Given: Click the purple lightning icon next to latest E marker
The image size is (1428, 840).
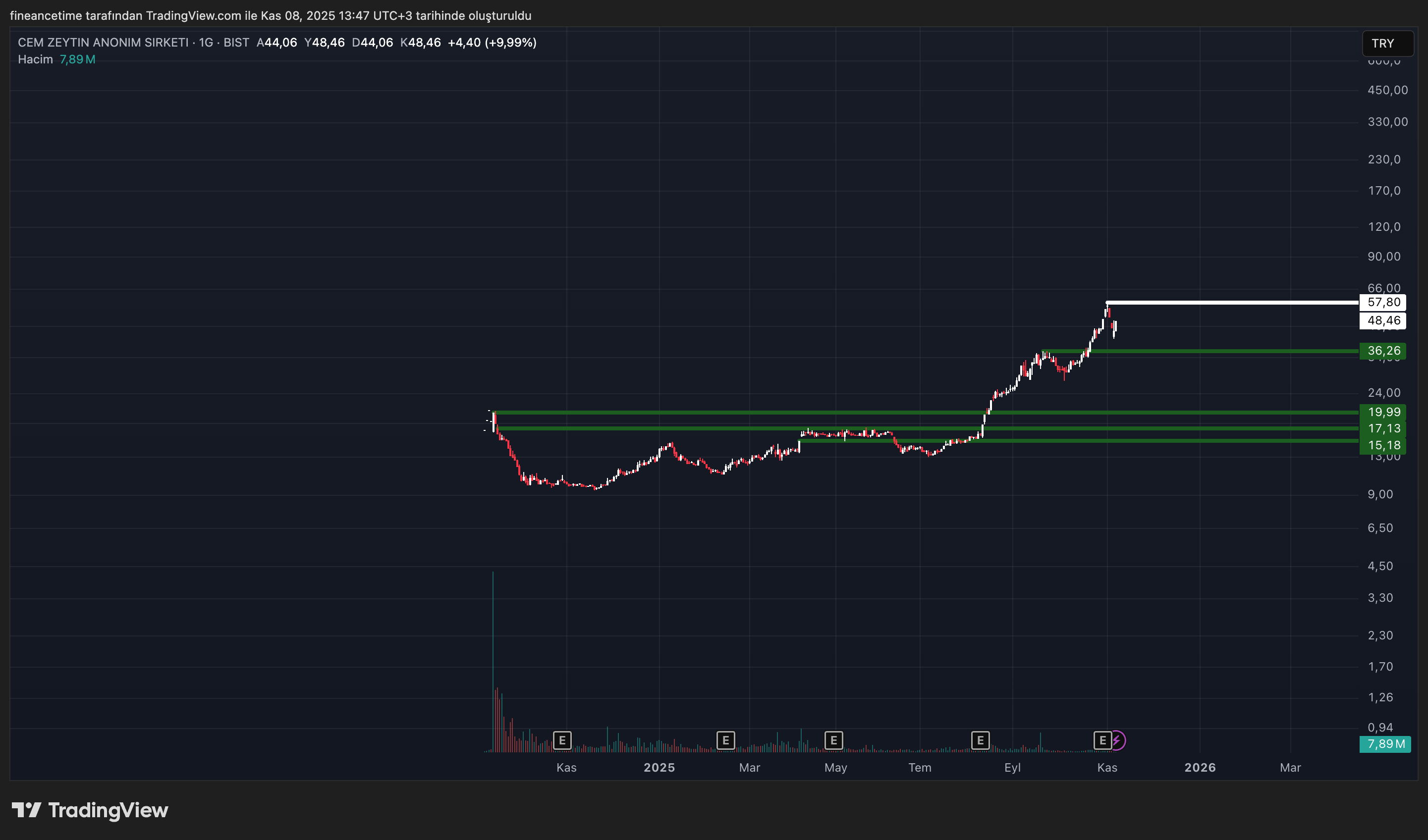Looking at the screenshot, I should point(1117,740).
